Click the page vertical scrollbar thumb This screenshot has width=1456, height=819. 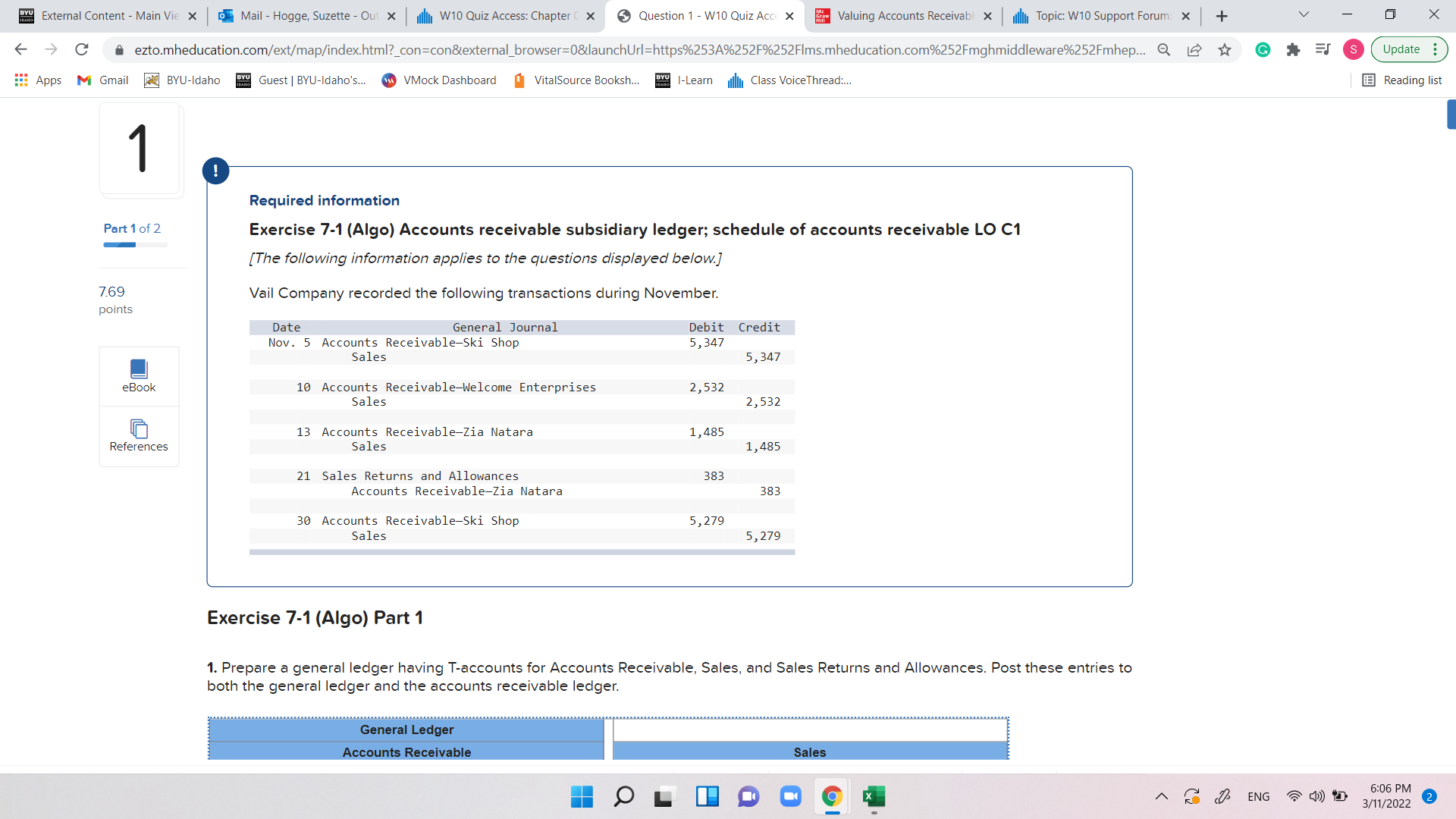pyautogui.click(x=1451, y=114)
